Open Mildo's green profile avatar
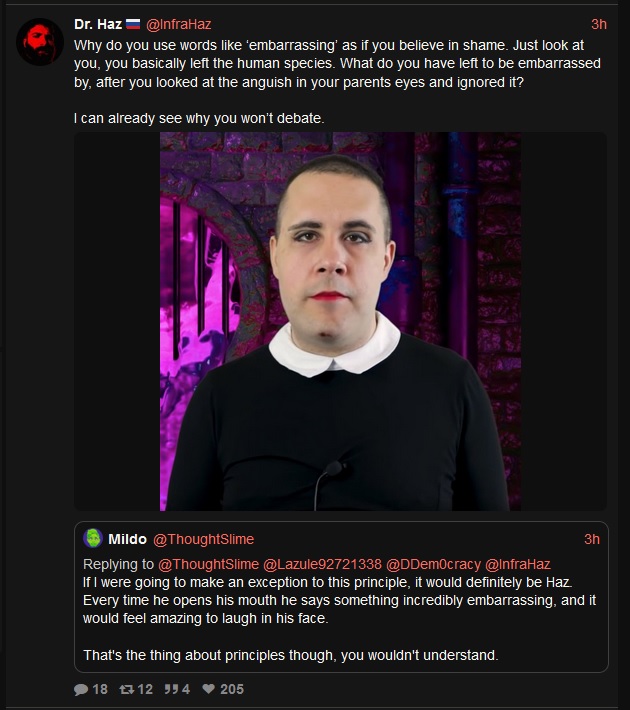Image resolution: width=630 pixels, height=710 pixels. click(93, 538)
